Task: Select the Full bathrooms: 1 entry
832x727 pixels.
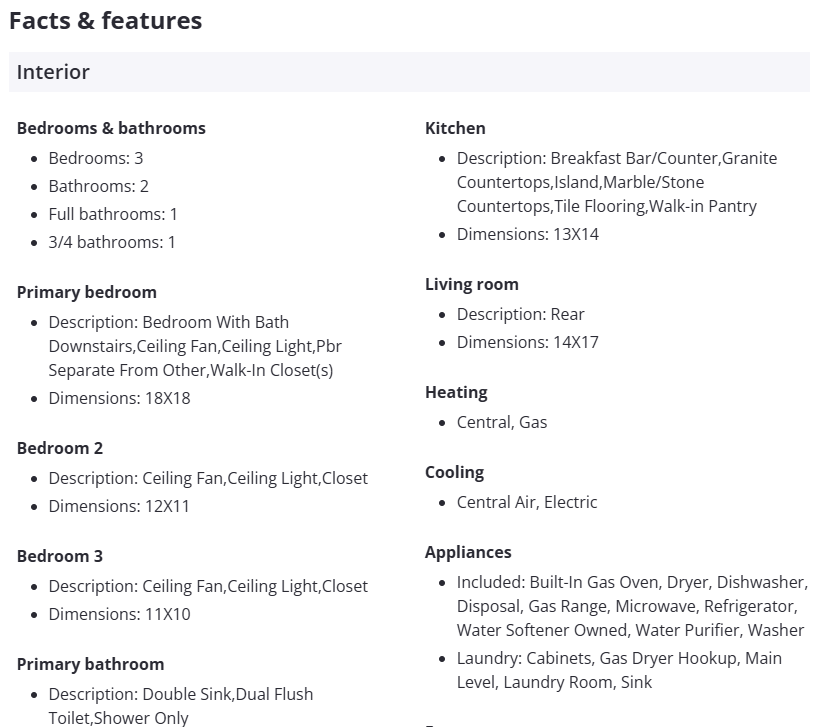Action: click(x=113, y=214)
